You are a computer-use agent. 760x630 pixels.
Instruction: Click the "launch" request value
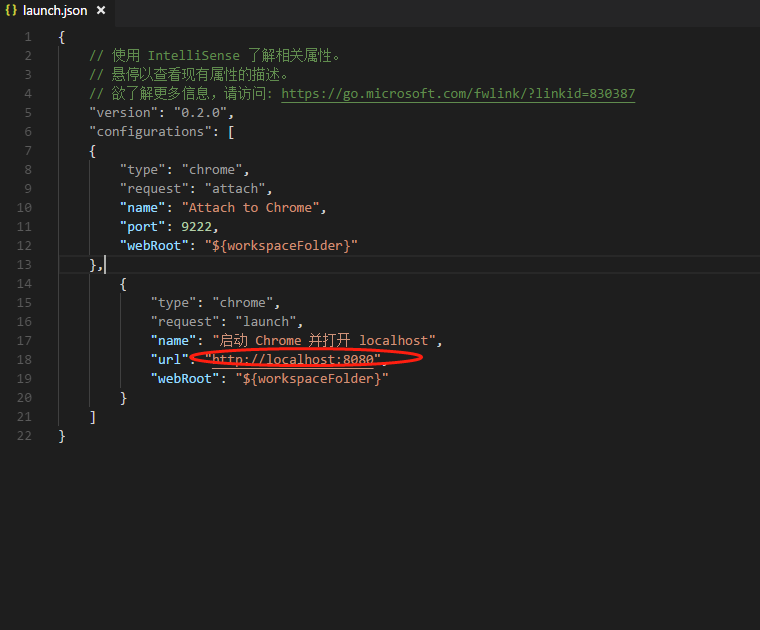click(x=266, y=322)
